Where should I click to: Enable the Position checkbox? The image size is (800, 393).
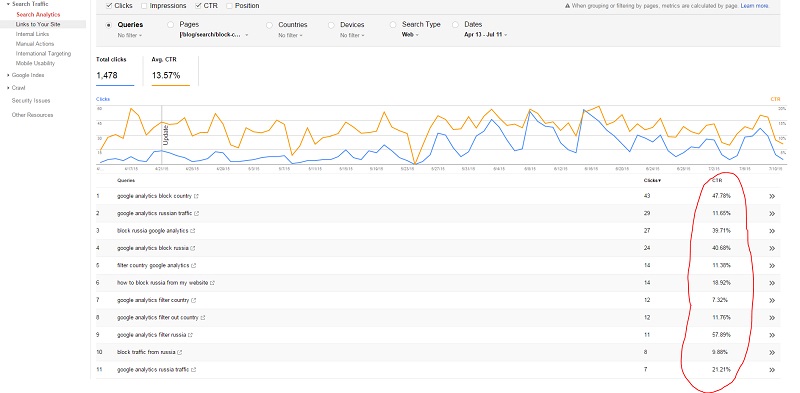pyautogui.click(x=229, y=6)
